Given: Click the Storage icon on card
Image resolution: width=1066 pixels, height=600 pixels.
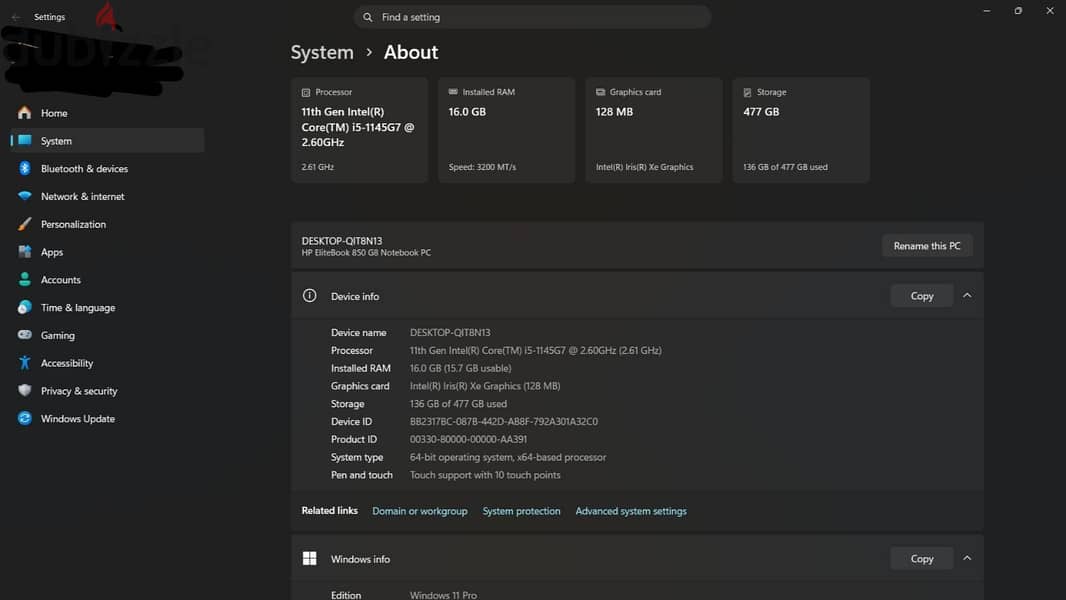Looking at the screenshot, I should pyautogui.click(x=747, y=92).
